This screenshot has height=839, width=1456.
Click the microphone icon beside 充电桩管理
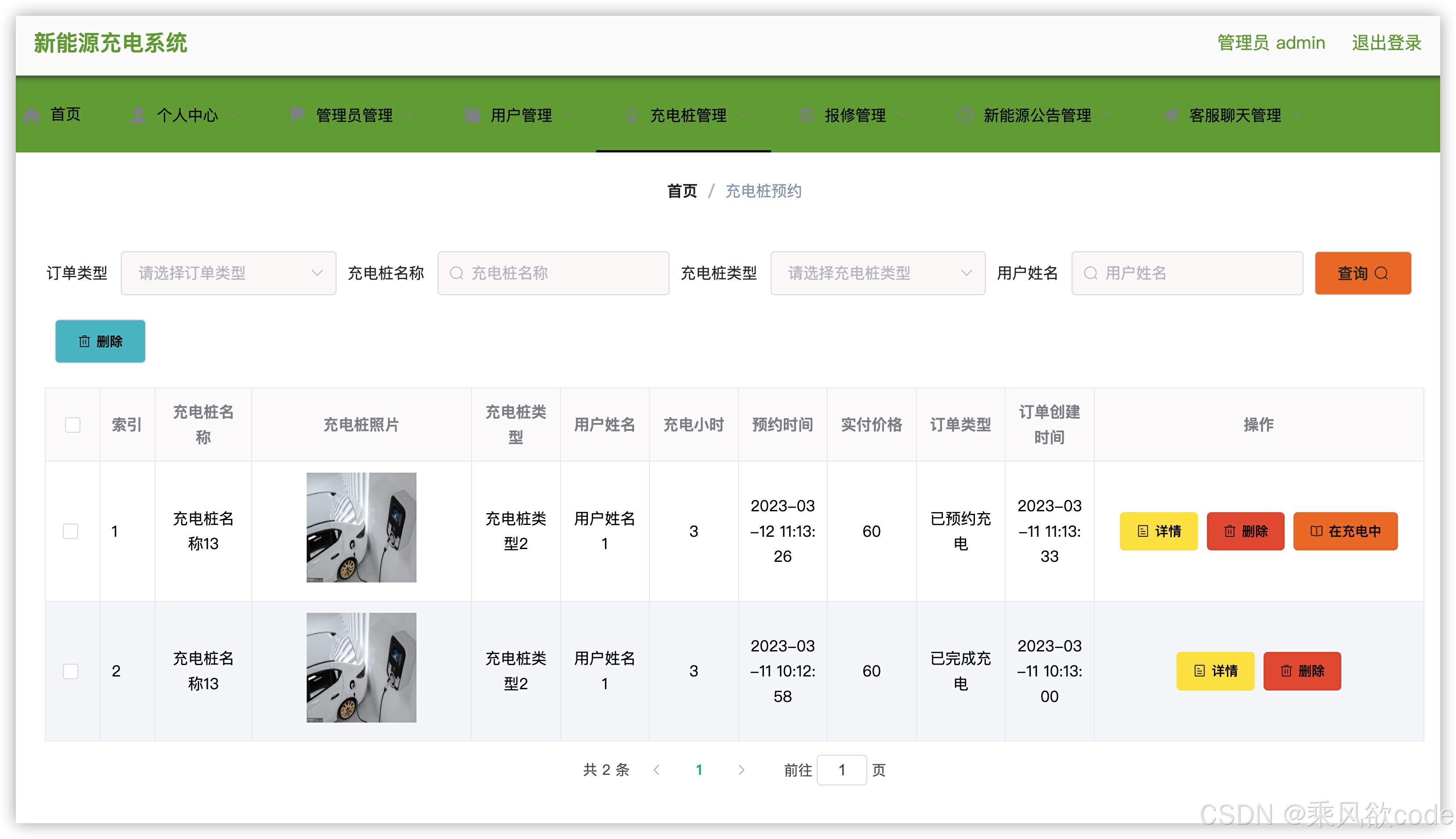631,115
